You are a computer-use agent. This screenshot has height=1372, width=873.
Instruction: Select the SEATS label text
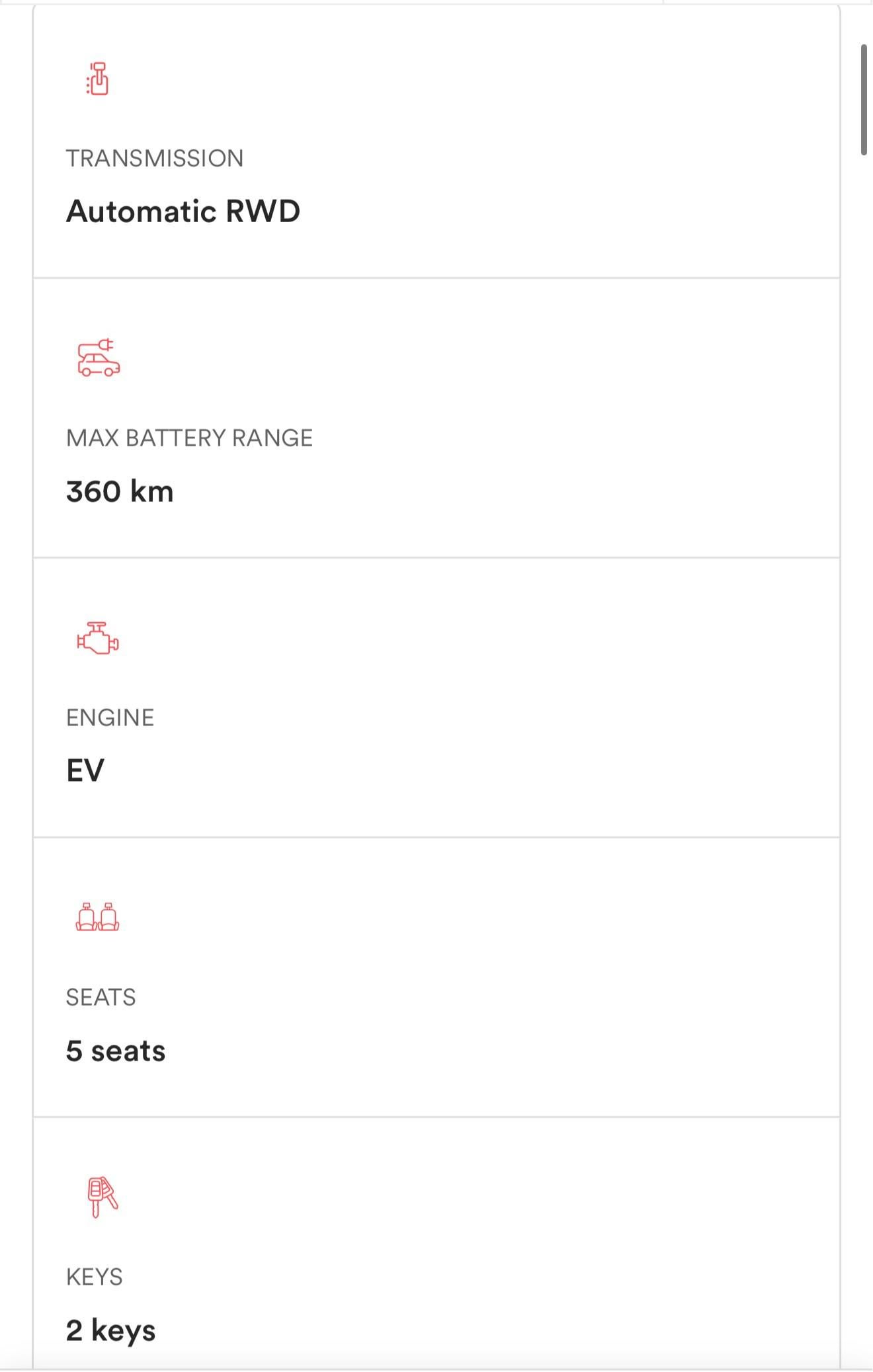pos(101,997)
